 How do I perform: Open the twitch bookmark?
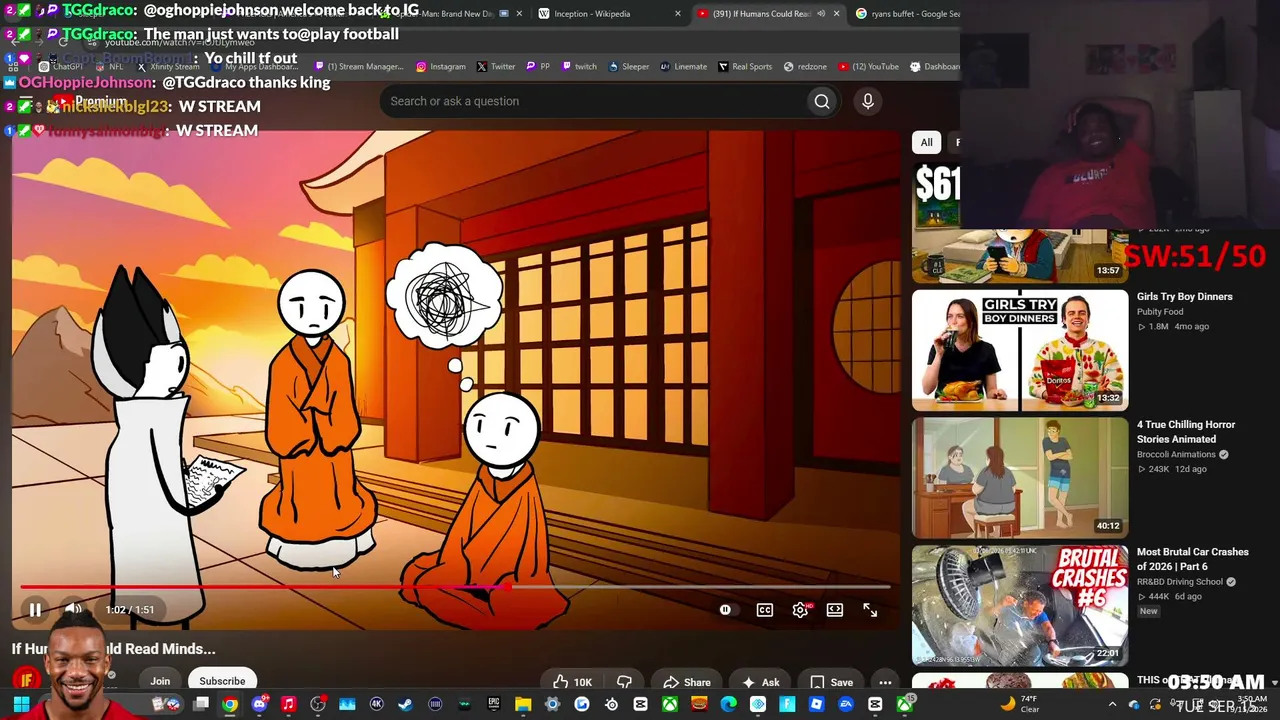579,67
